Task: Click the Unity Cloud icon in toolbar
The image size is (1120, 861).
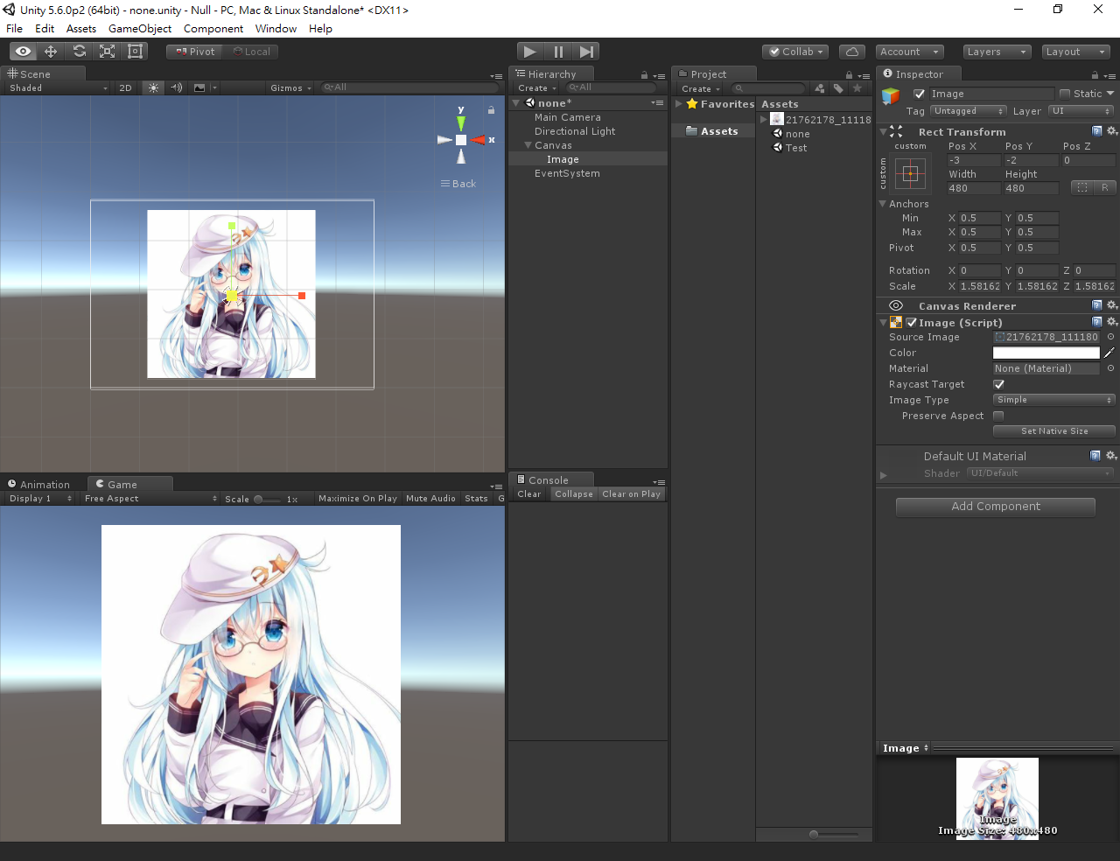Action: [x=852, y=51]
